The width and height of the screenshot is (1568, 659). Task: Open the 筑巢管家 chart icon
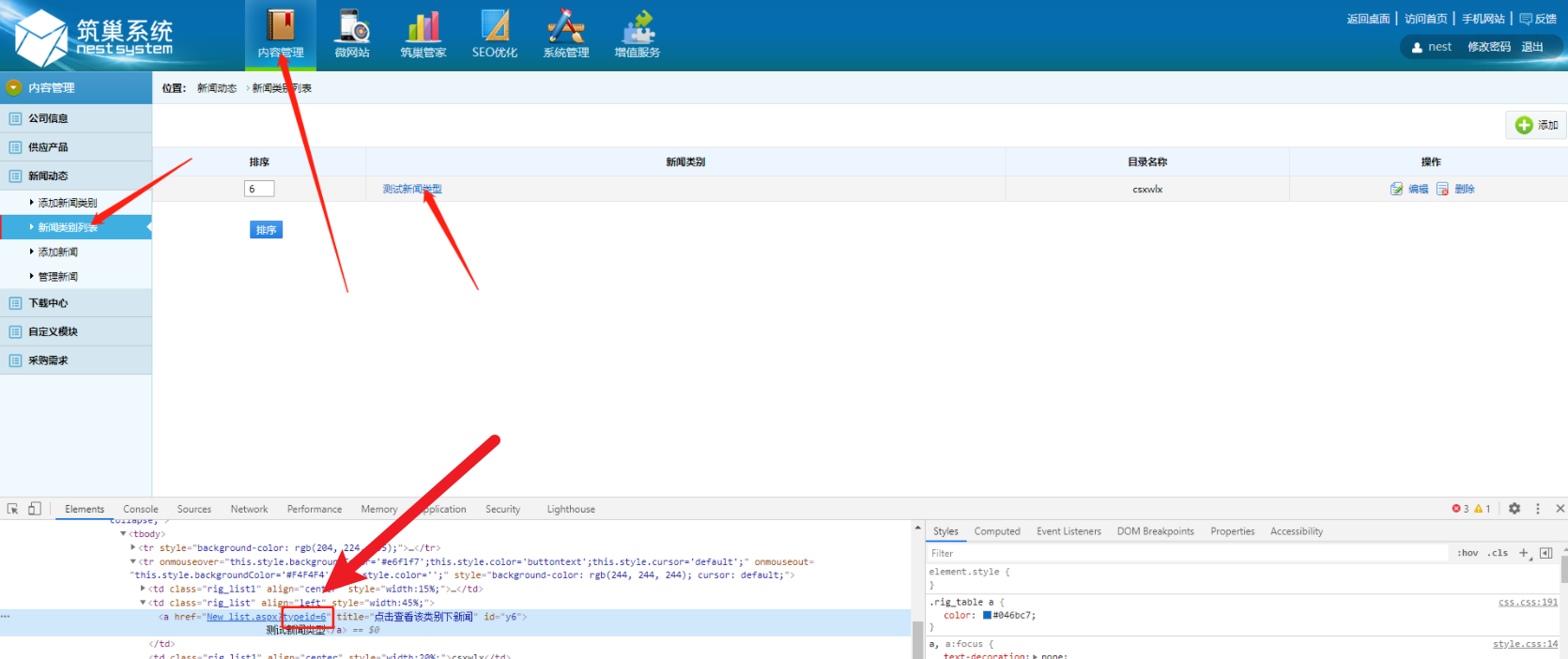[x=423, y=28]
